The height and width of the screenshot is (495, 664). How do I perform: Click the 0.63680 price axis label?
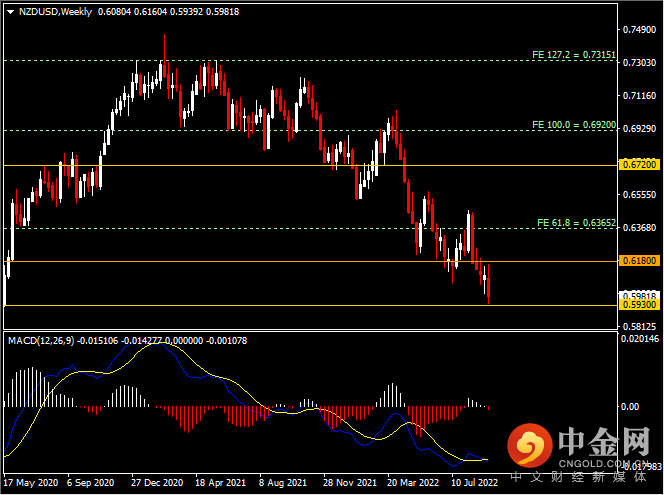[x=639, y=228]
